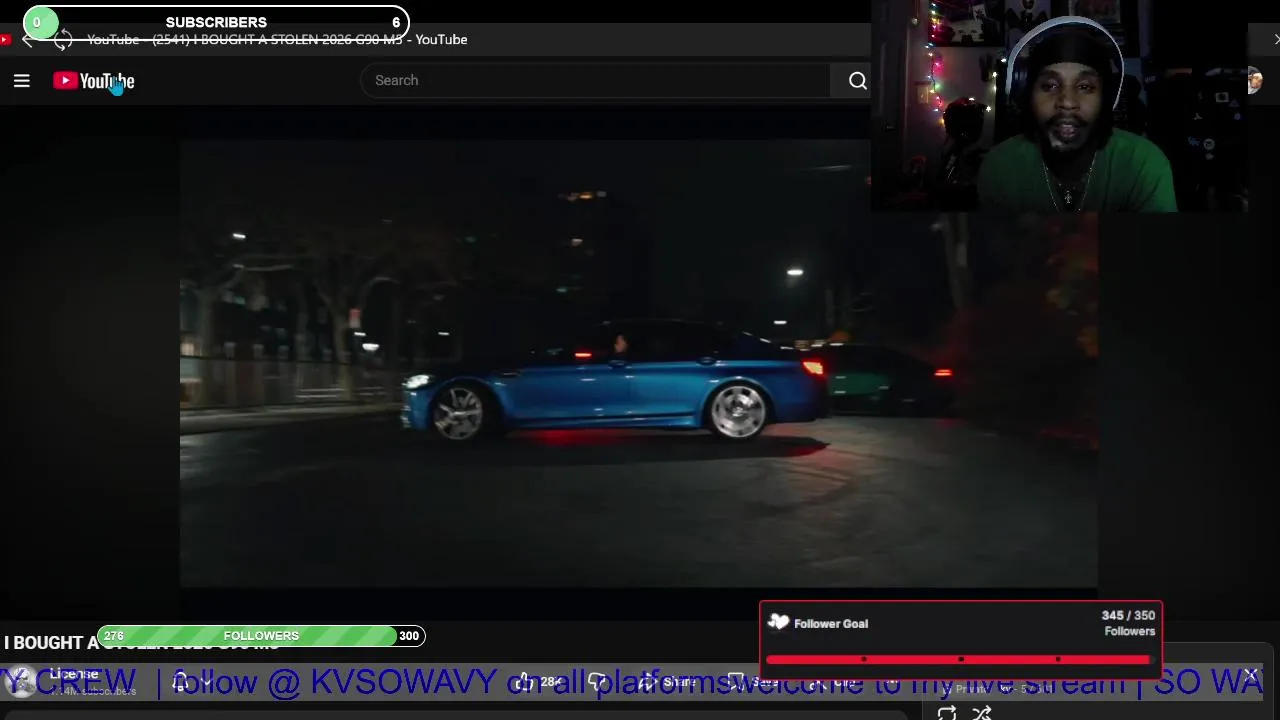Go to YouTube home via logo

coord(94,81)
